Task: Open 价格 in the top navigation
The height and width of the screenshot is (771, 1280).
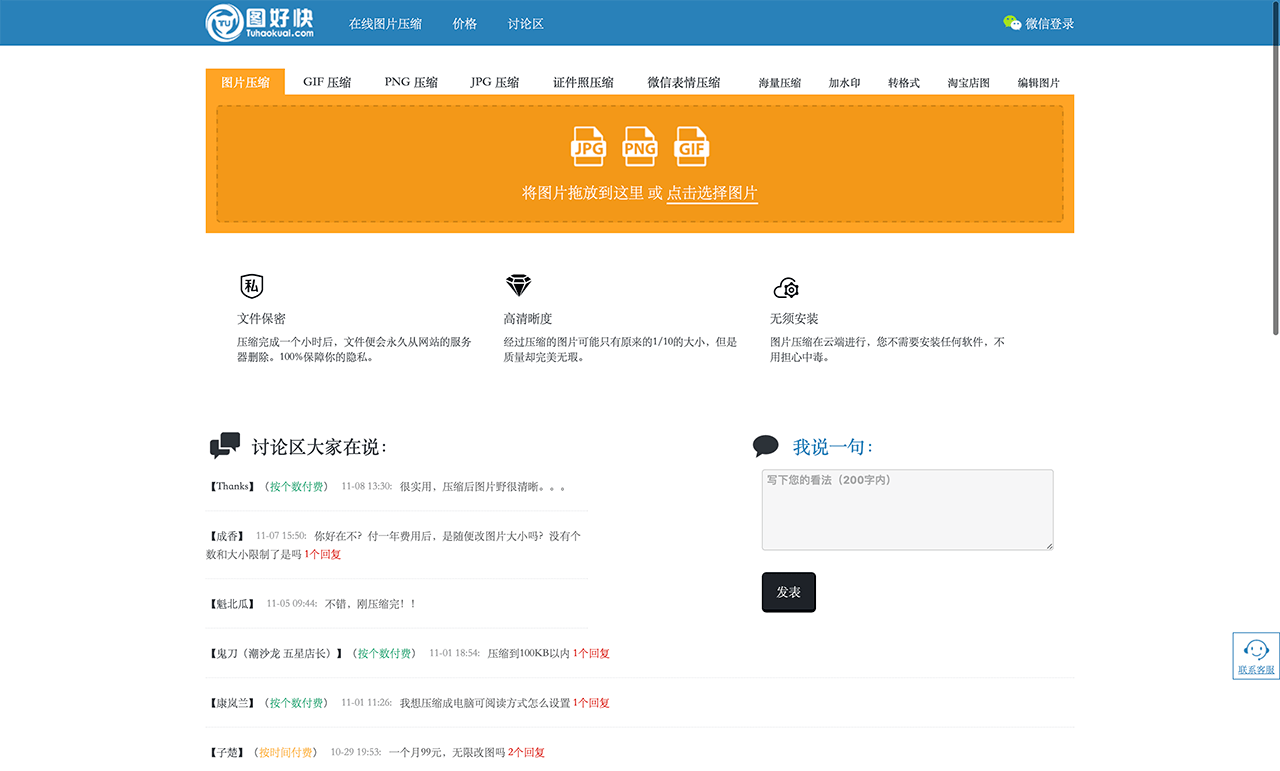Action: pyautogui.click(x=465, y=24)
